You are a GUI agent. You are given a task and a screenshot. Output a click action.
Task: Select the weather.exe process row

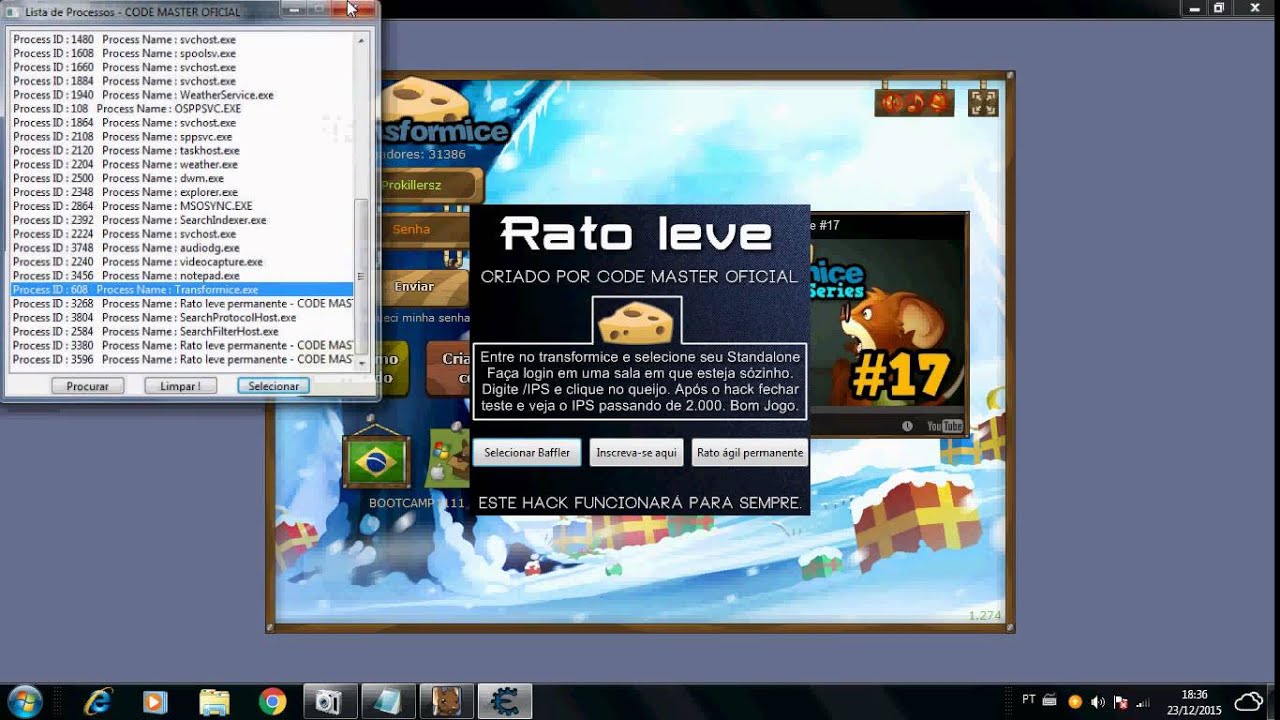182,164
